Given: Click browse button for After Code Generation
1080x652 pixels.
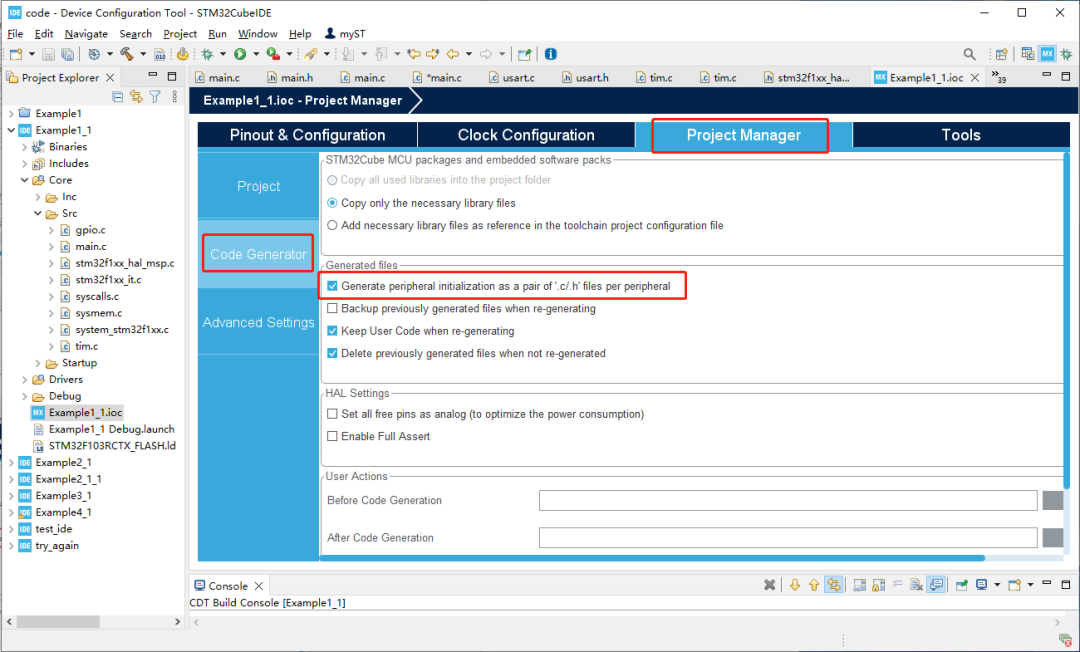Looking at the screenshot, I should (1052, 538).
